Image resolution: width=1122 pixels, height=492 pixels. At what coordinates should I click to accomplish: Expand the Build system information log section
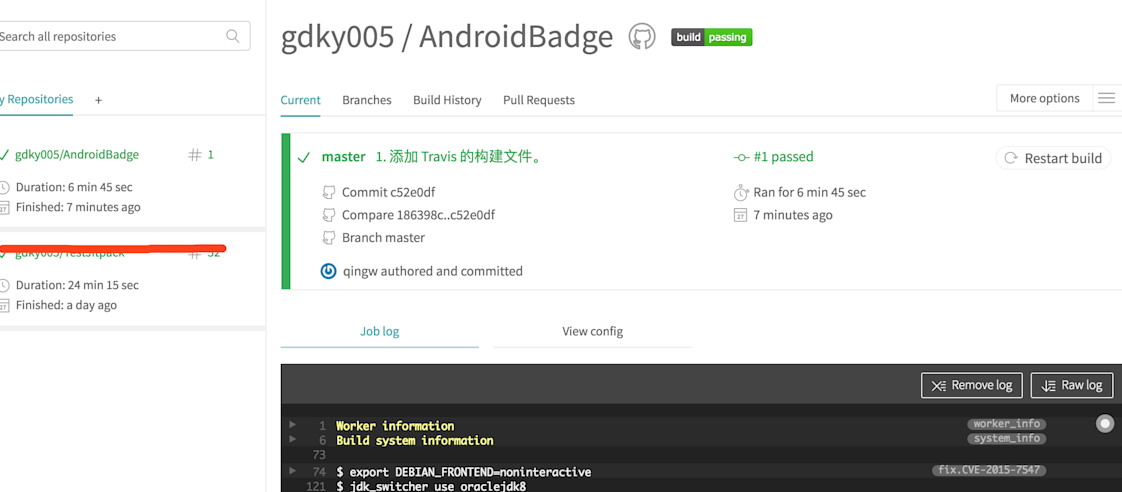click(x=292, y=440)
